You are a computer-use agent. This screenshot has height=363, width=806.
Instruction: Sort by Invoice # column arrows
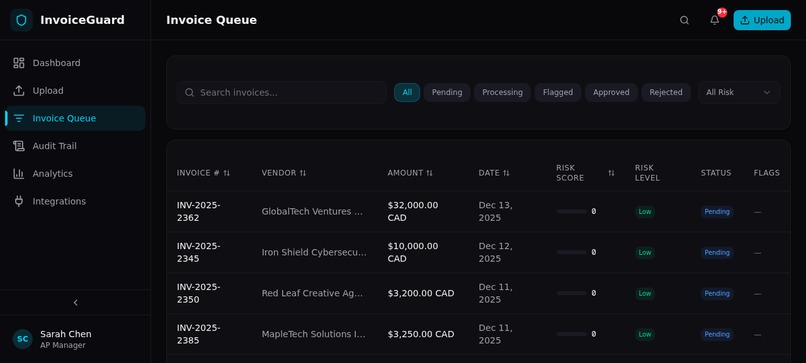(x=227, y=173)
